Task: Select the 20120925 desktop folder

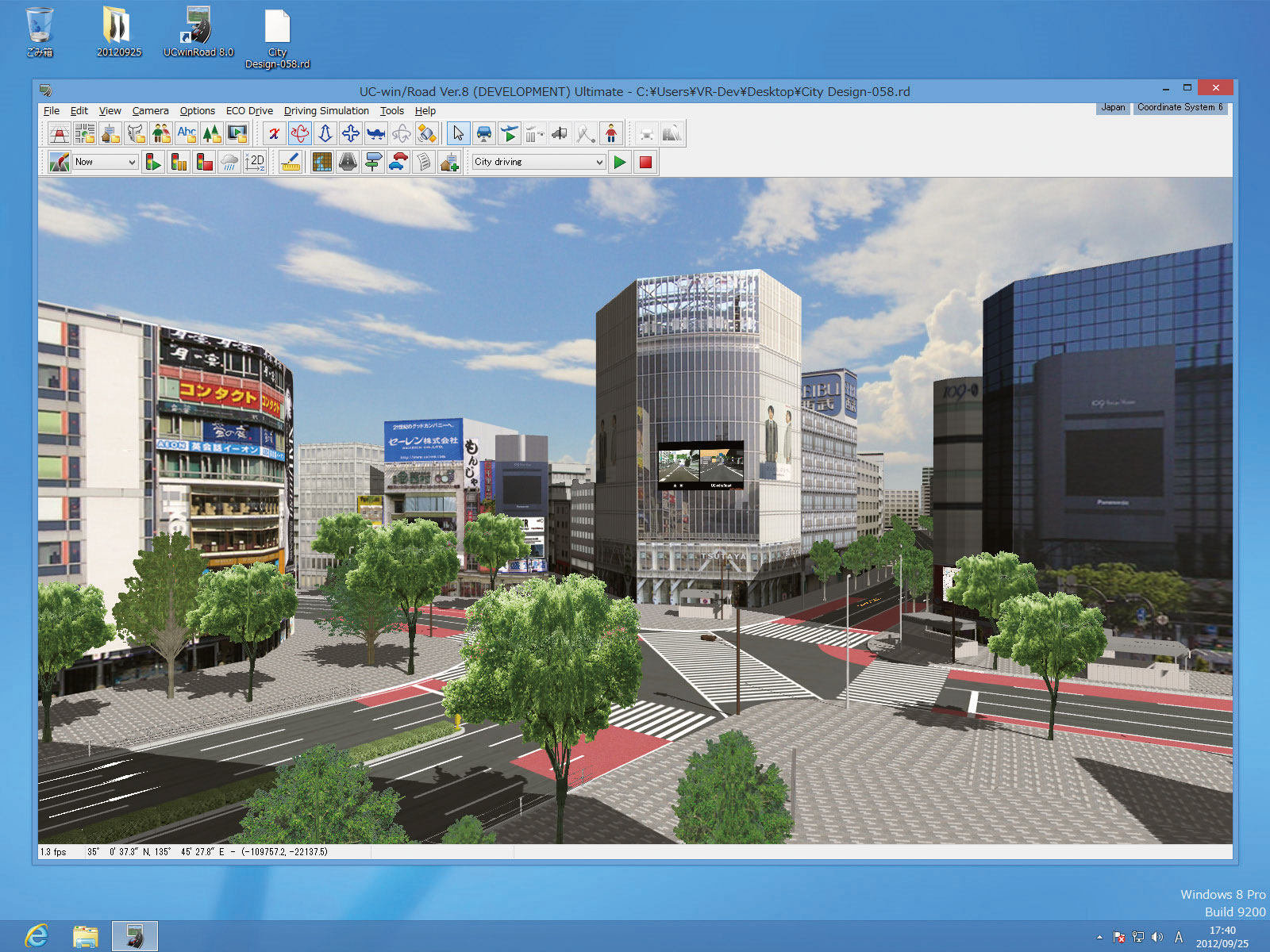Action: tap(119, 33)
